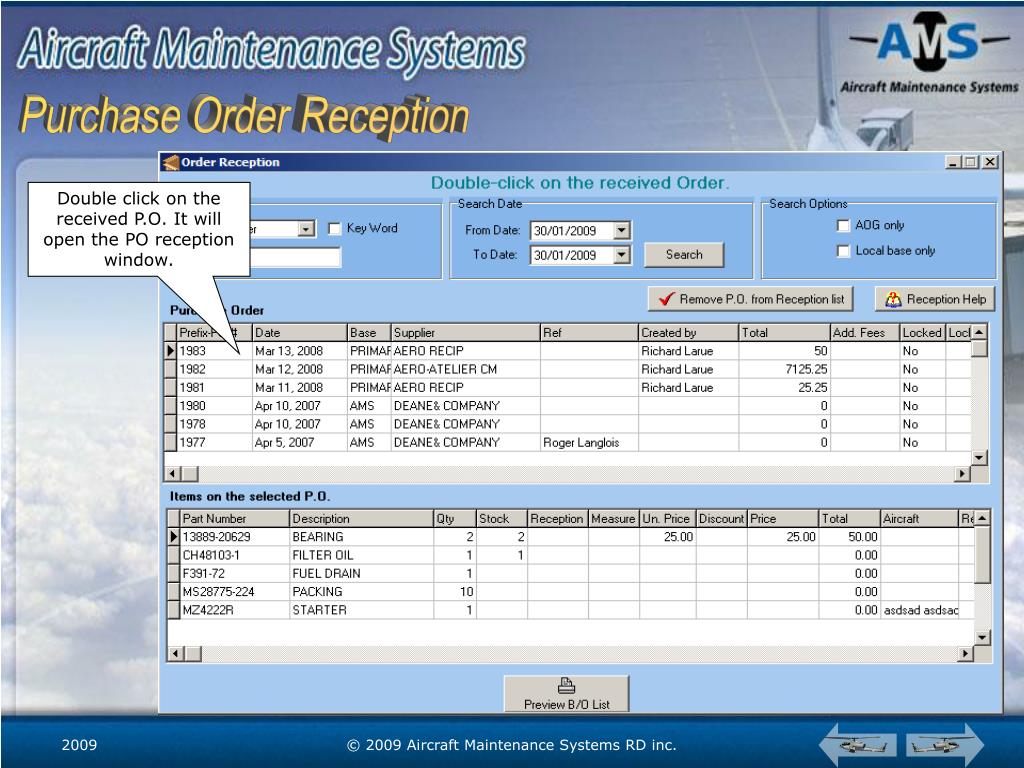Click the Roger Langlois reference cell

pyautogui.click(x=589, y=442)
